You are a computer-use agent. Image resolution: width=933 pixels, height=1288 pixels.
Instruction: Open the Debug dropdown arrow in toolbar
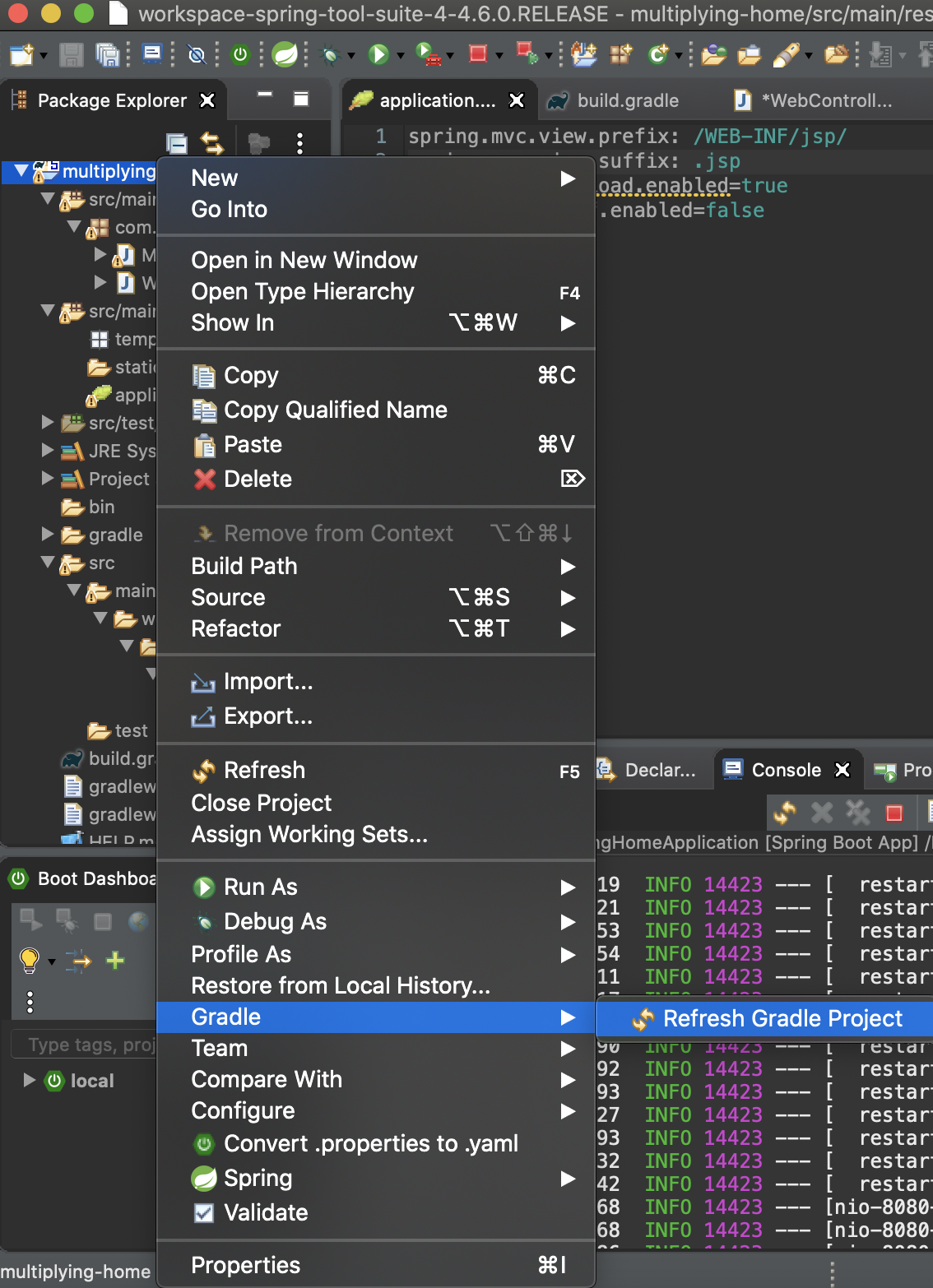pos(351,56)
